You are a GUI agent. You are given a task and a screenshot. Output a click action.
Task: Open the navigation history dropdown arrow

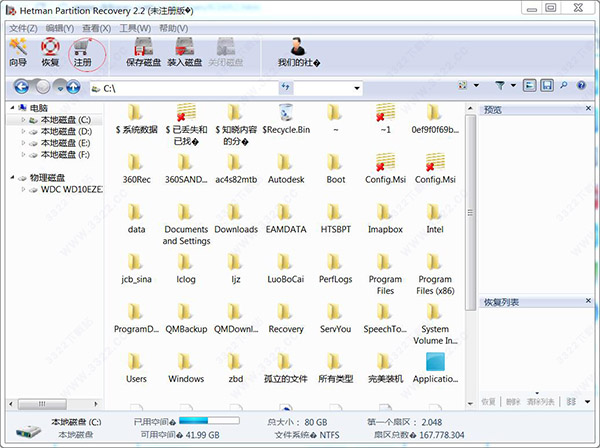[x=60, y=88]
